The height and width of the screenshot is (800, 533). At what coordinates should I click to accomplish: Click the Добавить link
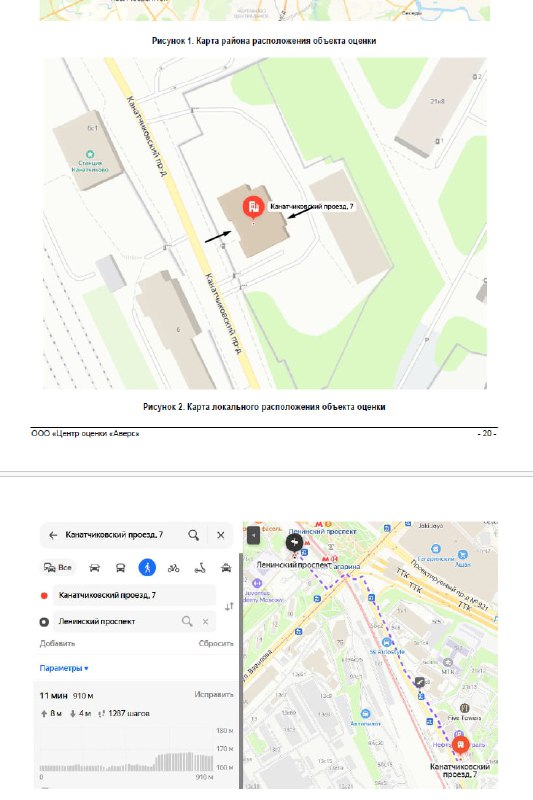point(57,643)
